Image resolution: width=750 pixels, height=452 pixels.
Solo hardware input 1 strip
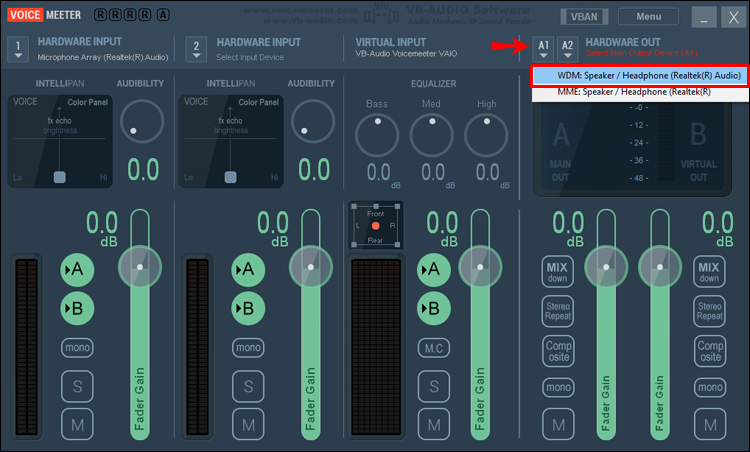[77, 386]
